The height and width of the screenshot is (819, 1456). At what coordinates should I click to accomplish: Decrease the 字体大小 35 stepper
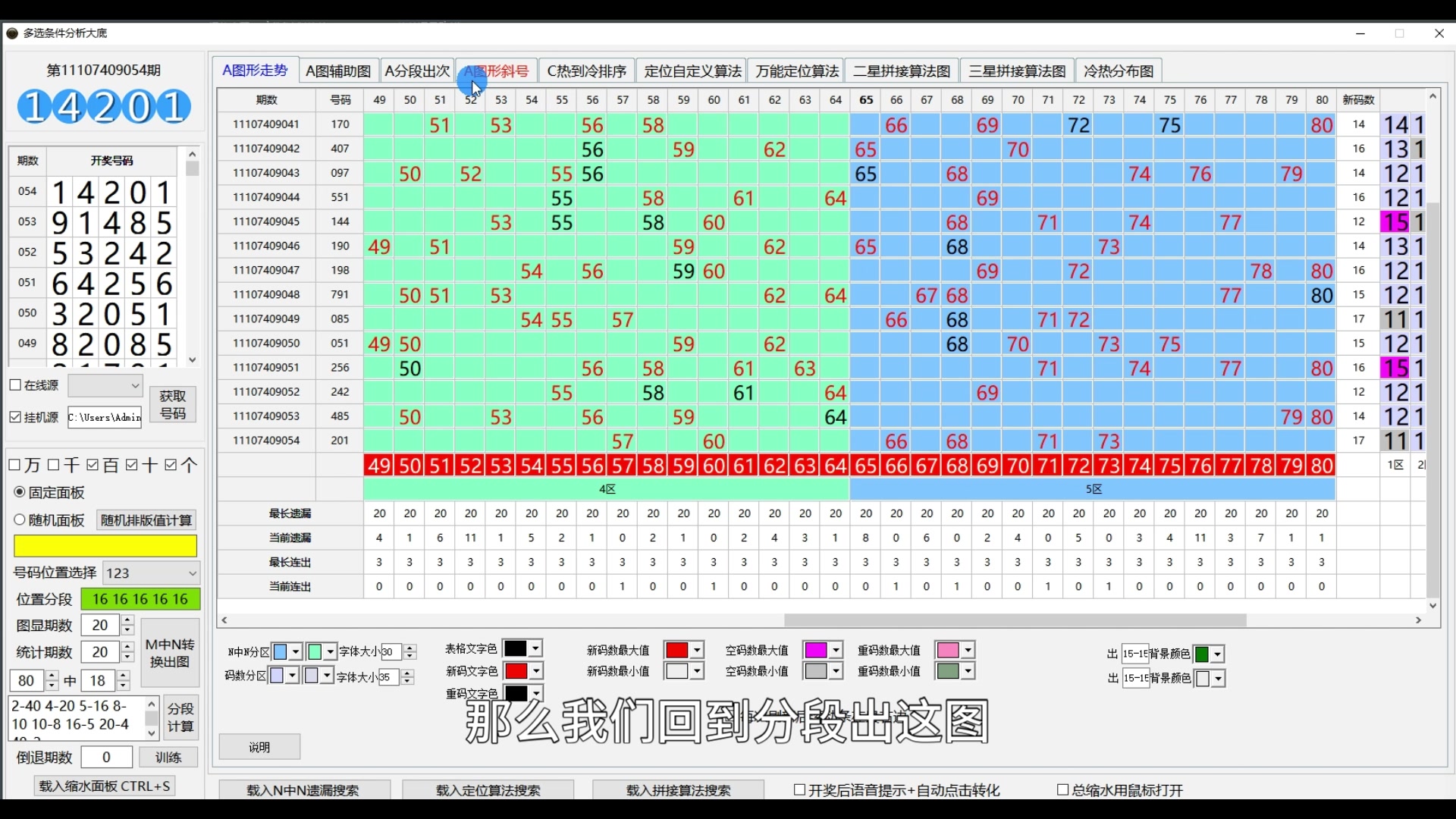pyautogui.click(x=407, y=681)
